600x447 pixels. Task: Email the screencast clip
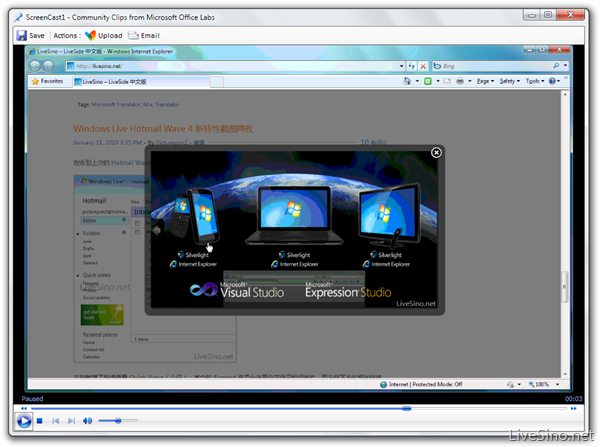click(144, 36)
